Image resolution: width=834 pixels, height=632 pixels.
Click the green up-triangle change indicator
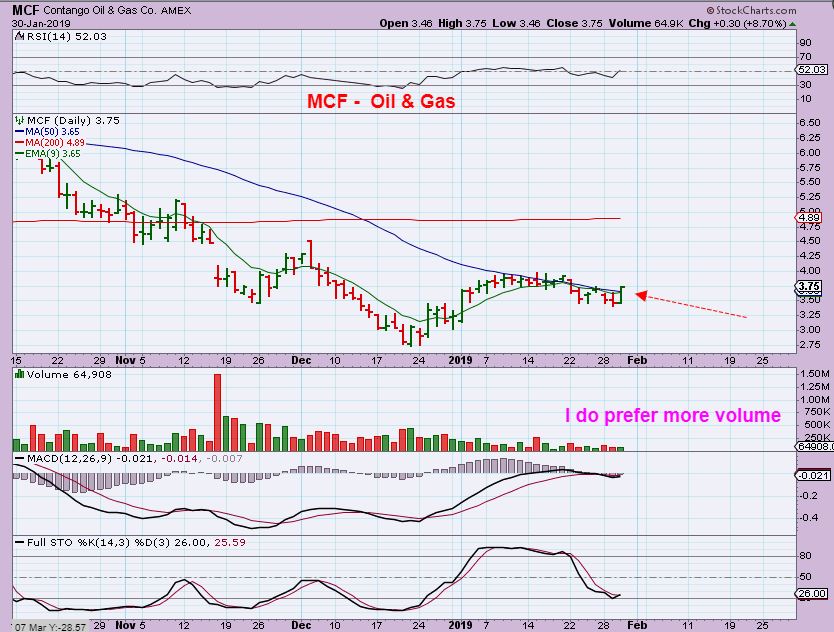point(793,24)
